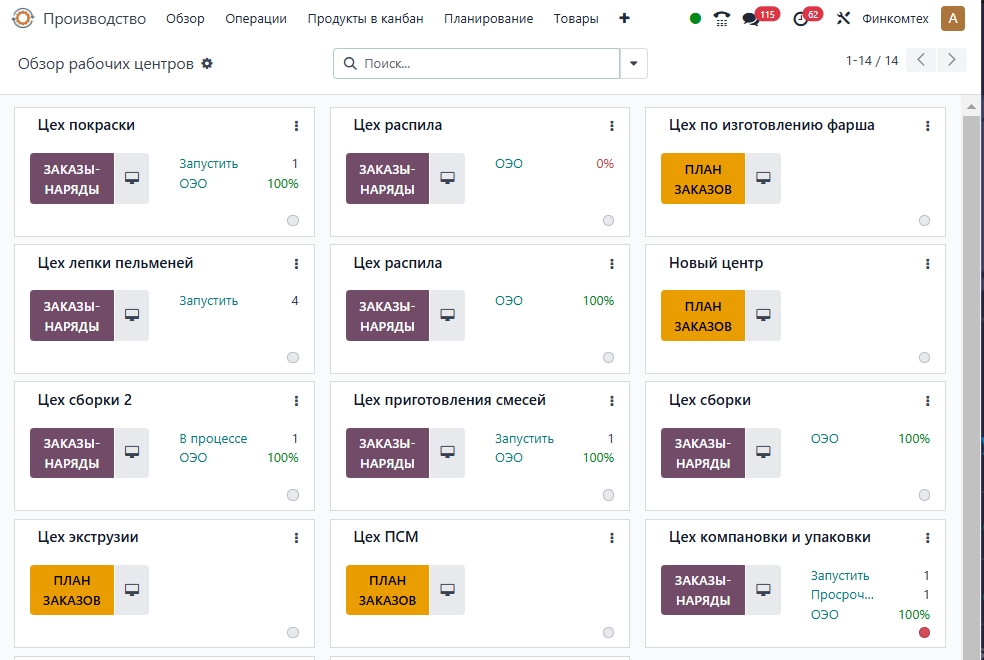Click the plus icon in top menu
Screen dimensions: 984x660
tap(625, 19)
